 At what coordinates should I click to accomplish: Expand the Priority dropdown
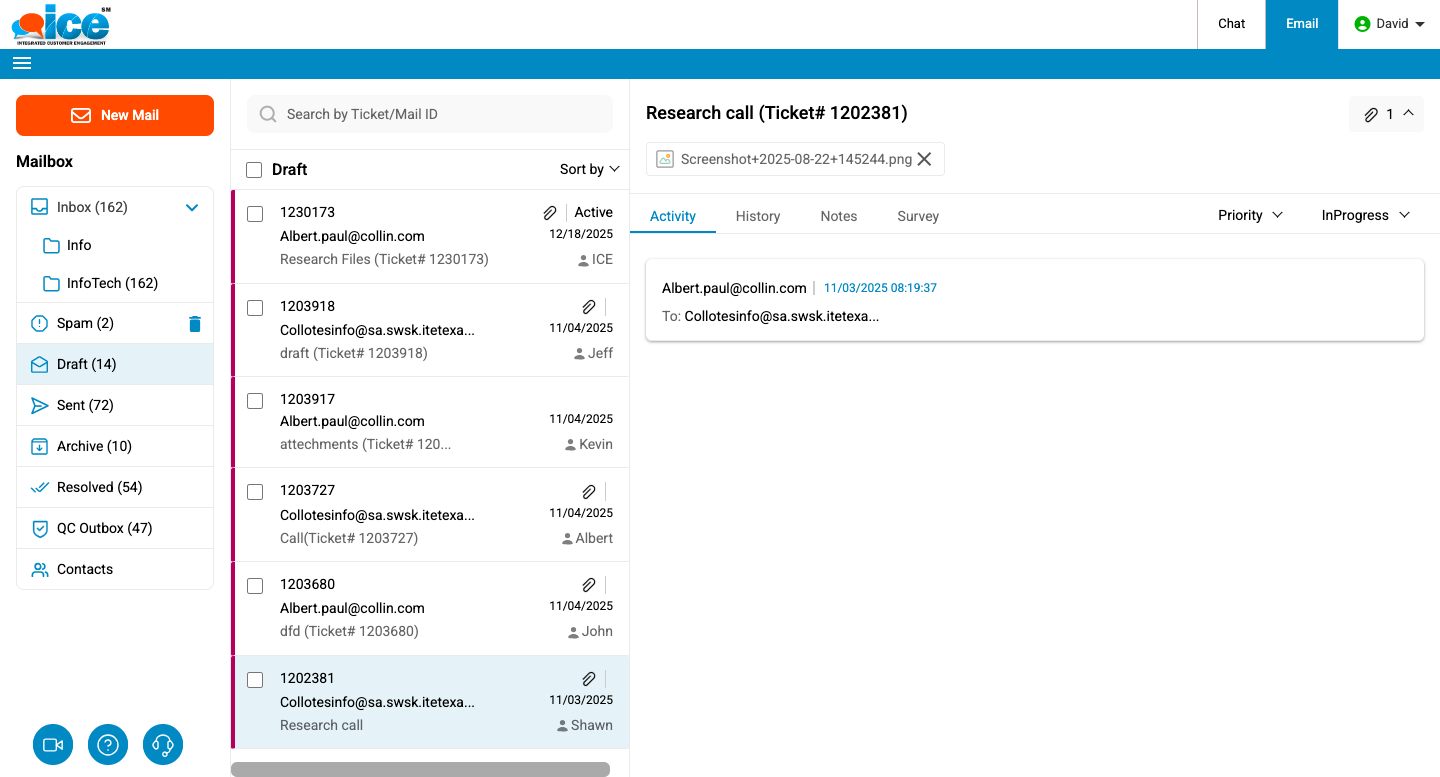(1250, 215)
